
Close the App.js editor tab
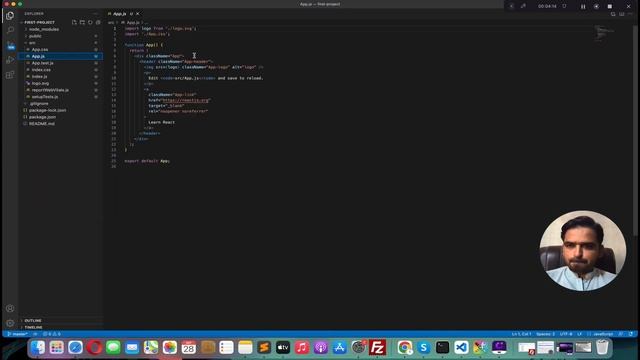coord(138,14)
